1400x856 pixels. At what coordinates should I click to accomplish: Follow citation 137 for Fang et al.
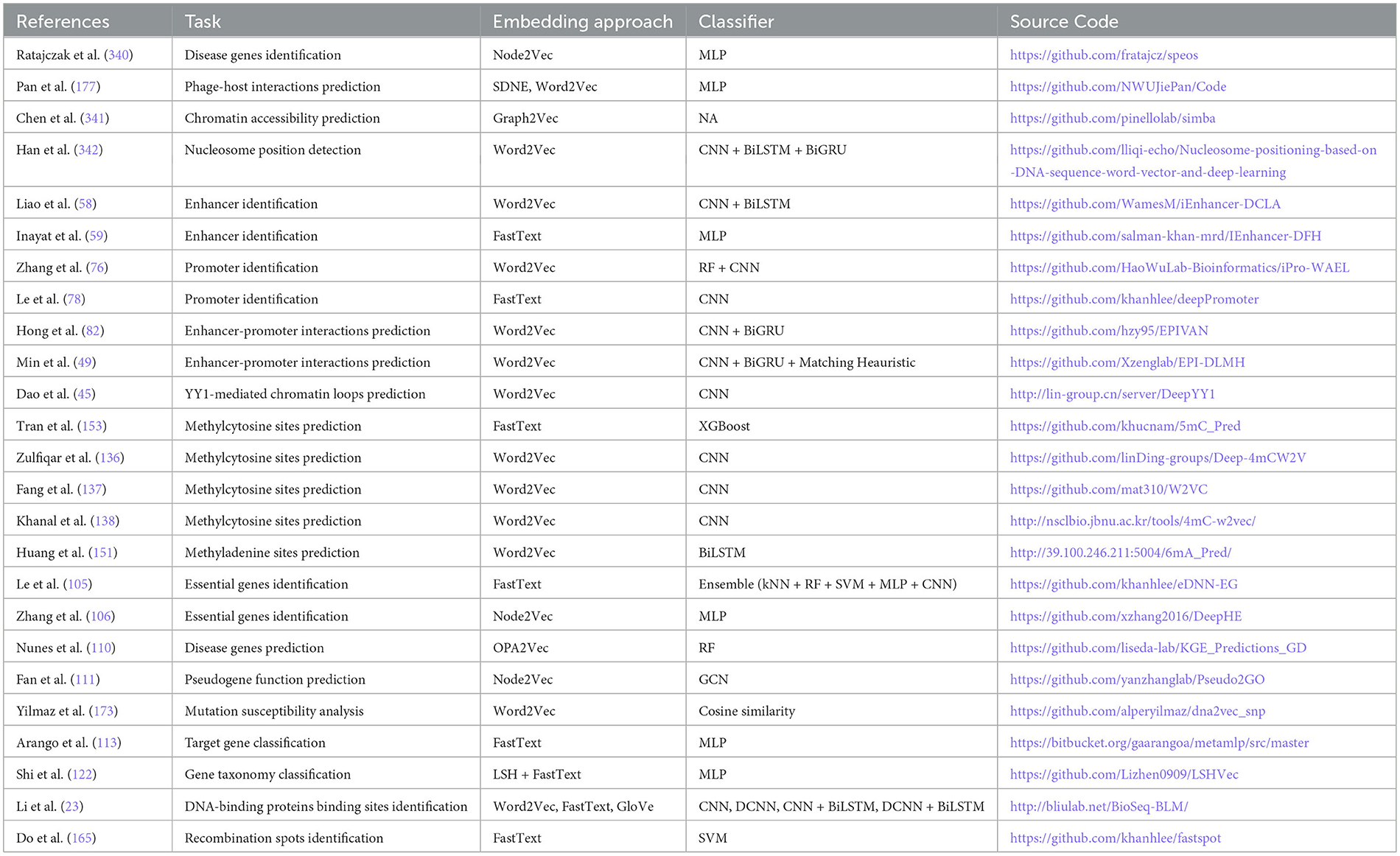91,490
